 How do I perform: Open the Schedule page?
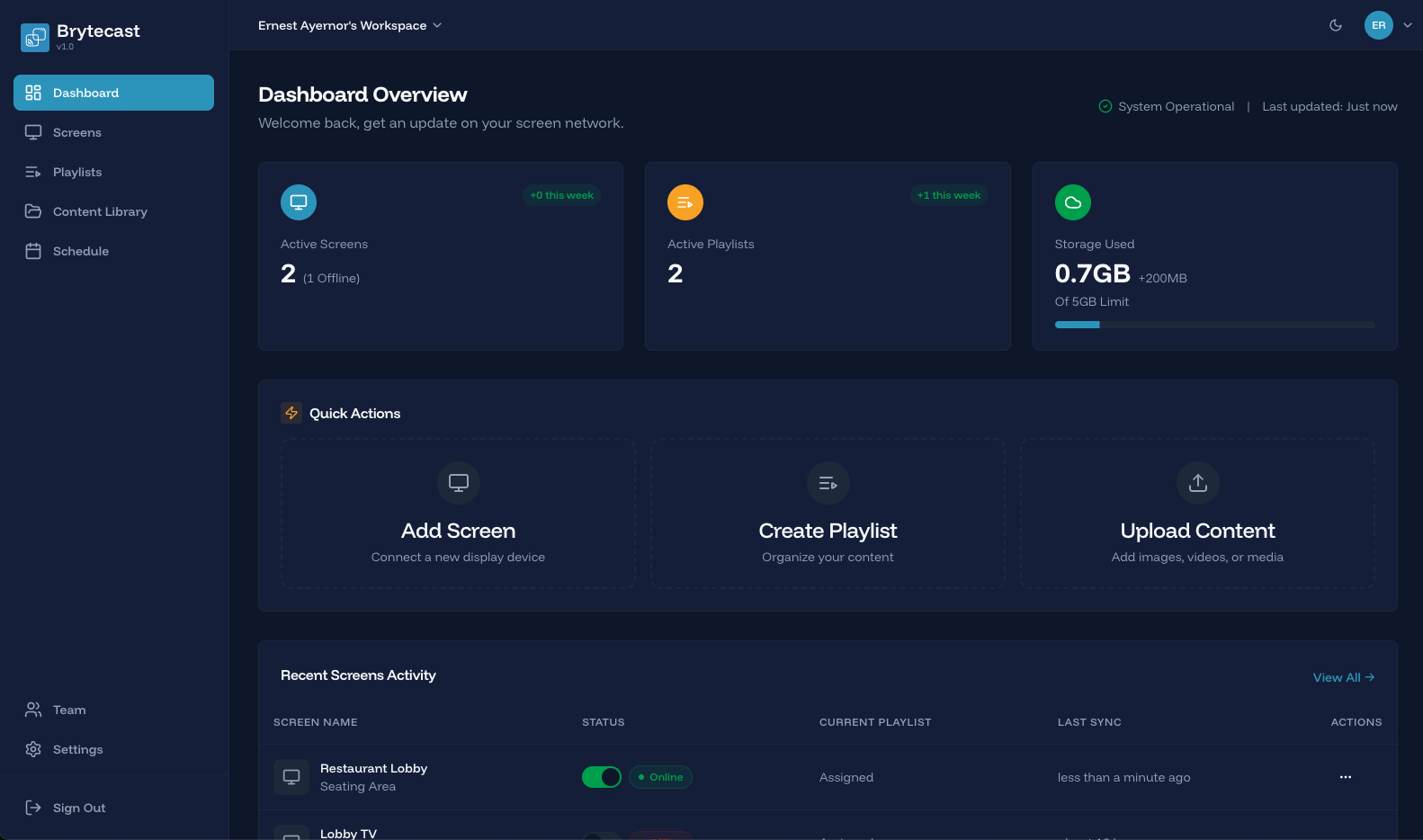click(x=113, y=251)
